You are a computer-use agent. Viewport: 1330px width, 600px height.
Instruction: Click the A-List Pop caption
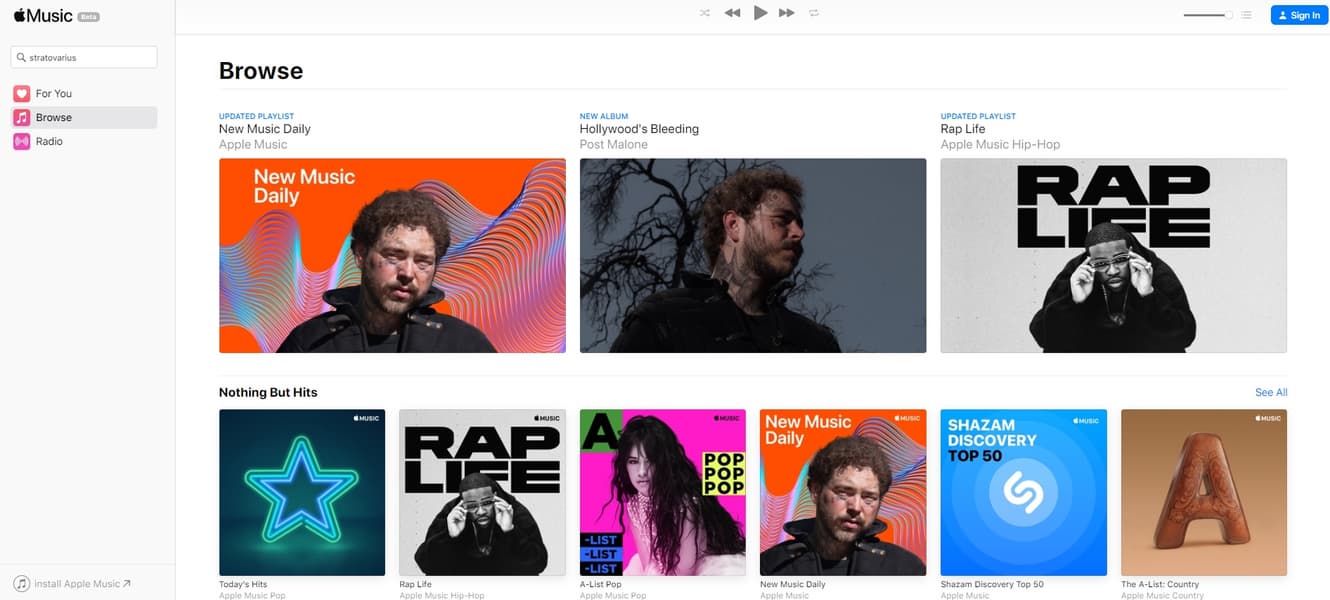click(601, 584)
